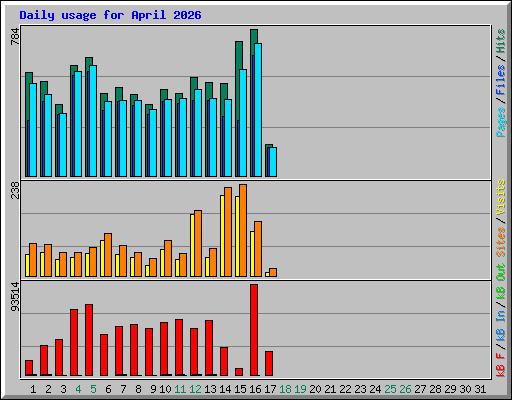Image resolution: width=512 pixels, height=400 pixels.
Task: Click day 22 on the x-axis
Action: tap(345, 389)
